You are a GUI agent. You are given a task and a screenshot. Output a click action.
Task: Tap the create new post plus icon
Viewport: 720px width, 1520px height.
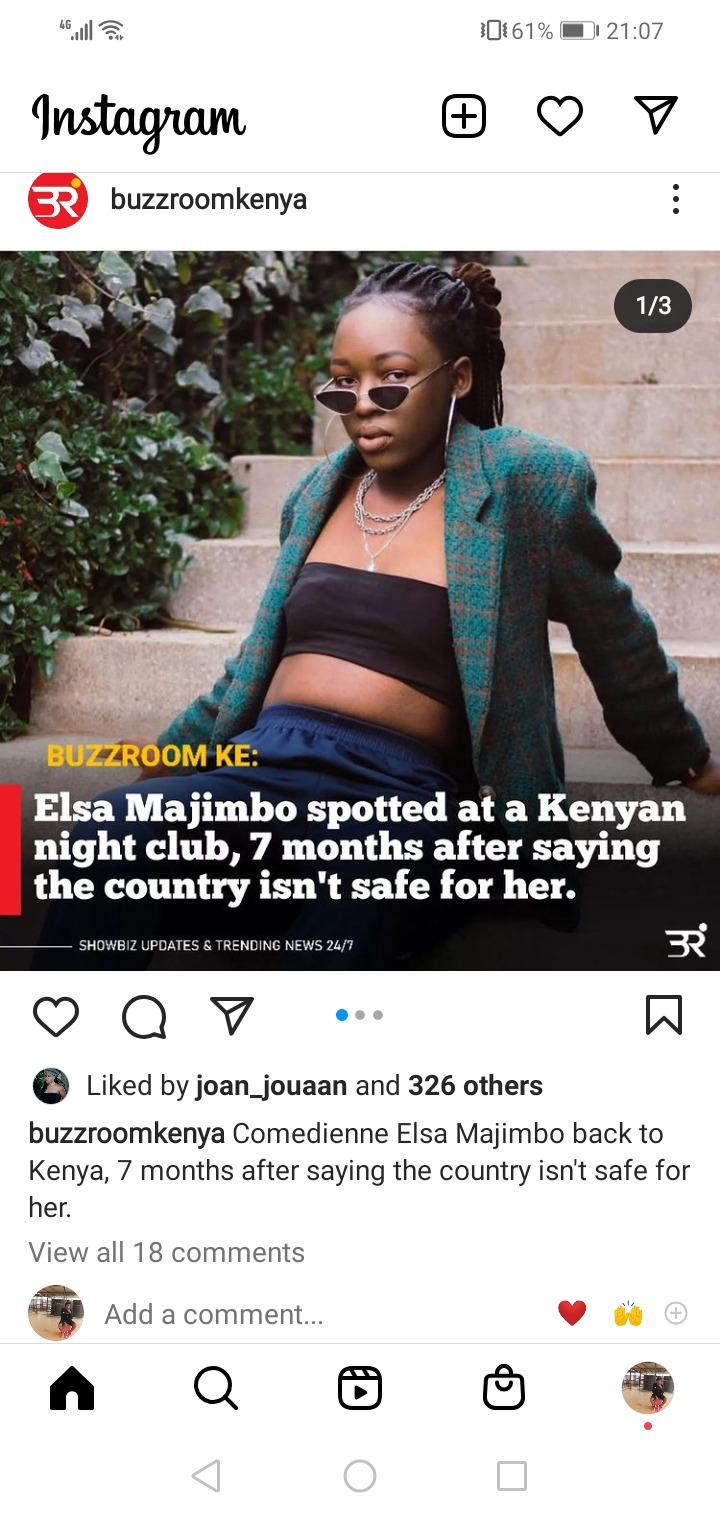[464, 116]
